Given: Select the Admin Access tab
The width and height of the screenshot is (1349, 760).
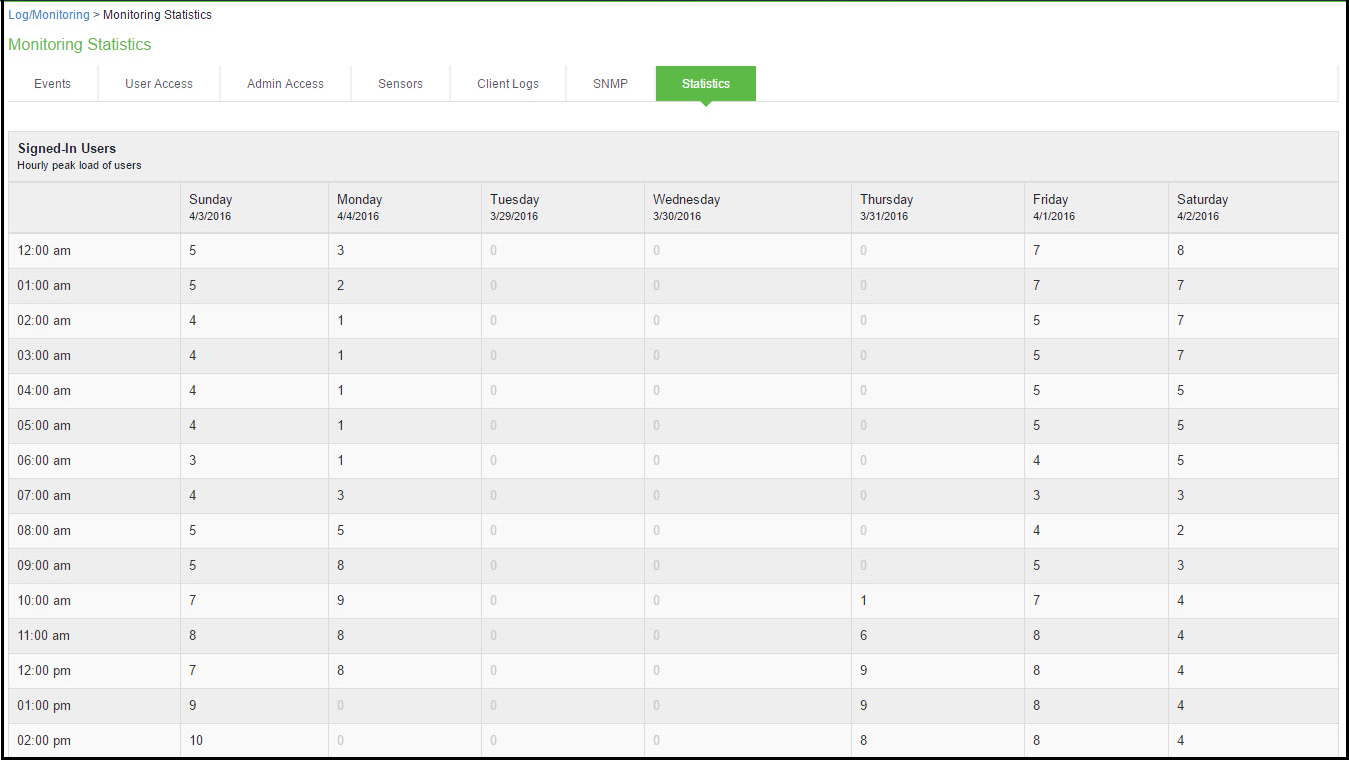Looking at the screenshot, I should (285, 83).
